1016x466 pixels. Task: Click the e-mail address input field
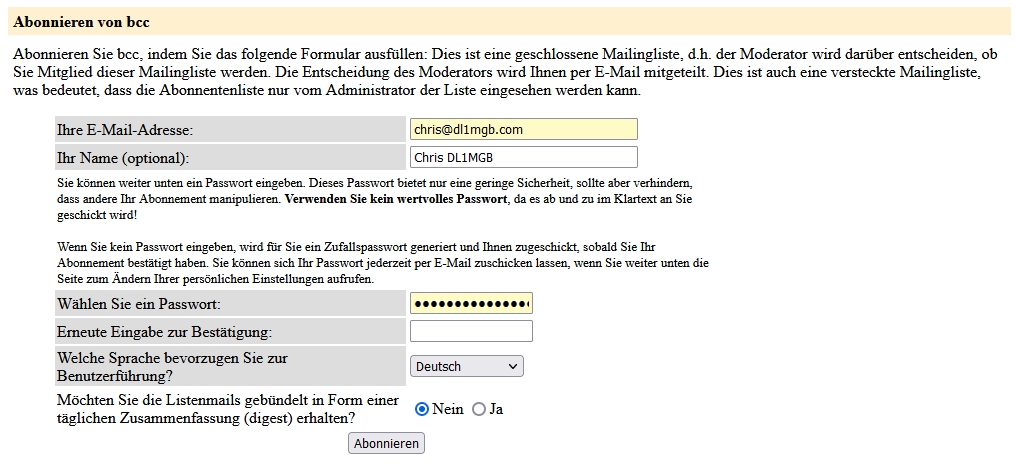pos(523,129)
